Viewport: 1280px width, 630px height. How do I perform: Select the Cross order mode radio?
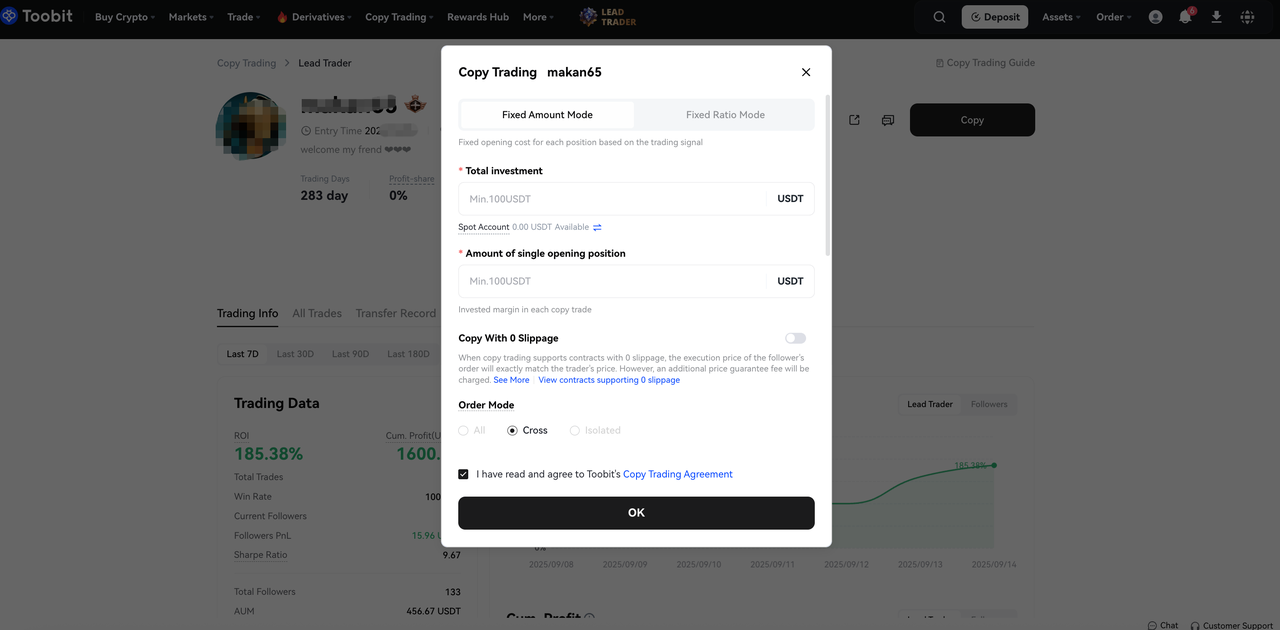(513, 430)
